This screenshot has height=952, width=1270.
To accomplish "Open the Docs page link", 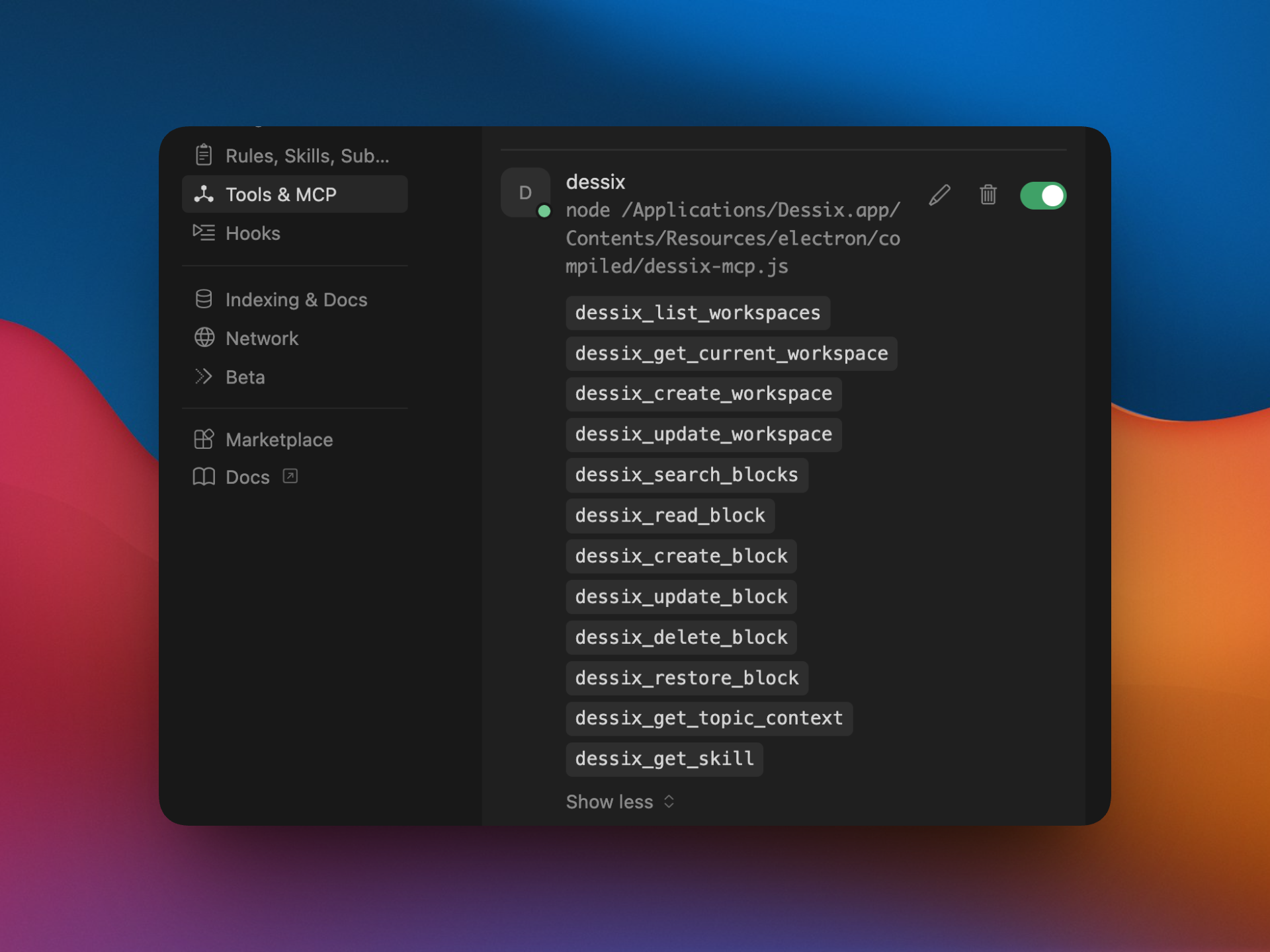I will [x=247, y=476].
